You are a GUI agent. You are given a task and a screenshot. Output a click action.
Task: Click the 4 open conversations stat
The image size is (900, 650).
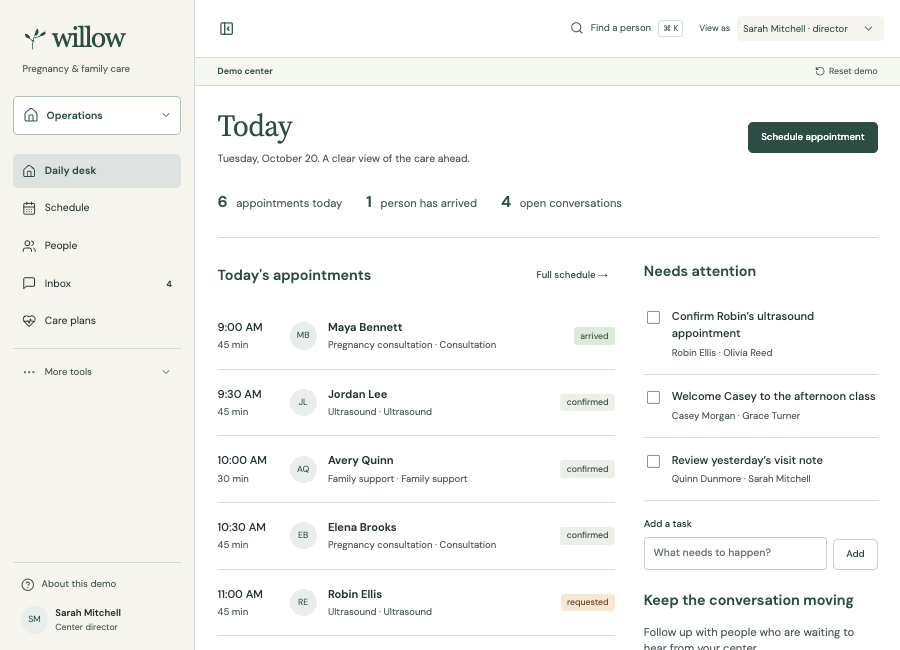[x=561, y=202]
